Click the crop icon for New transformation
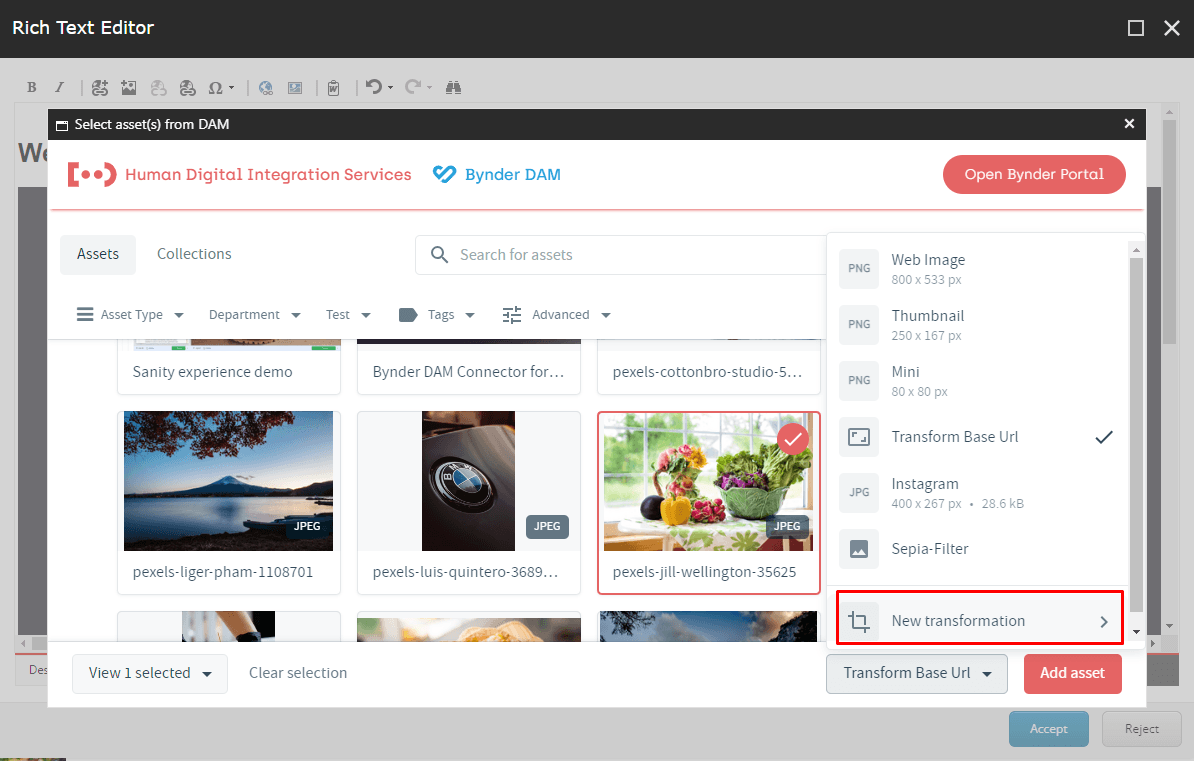 pos(858,621)
